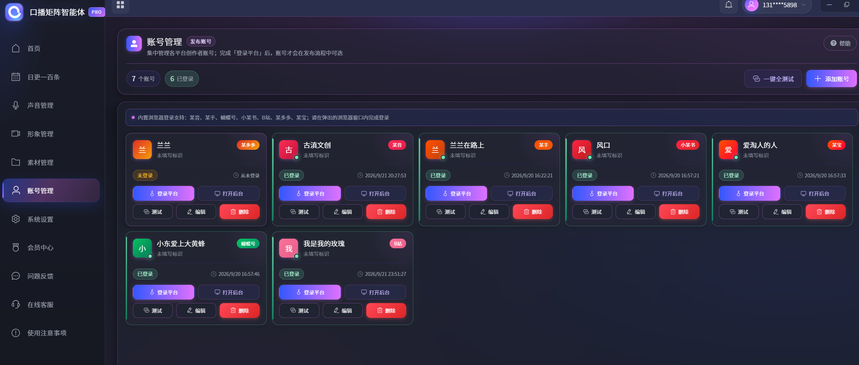This screenshot has width=859, height=365.
Task: Edit the 风口 account
Action: click(635, 212)
